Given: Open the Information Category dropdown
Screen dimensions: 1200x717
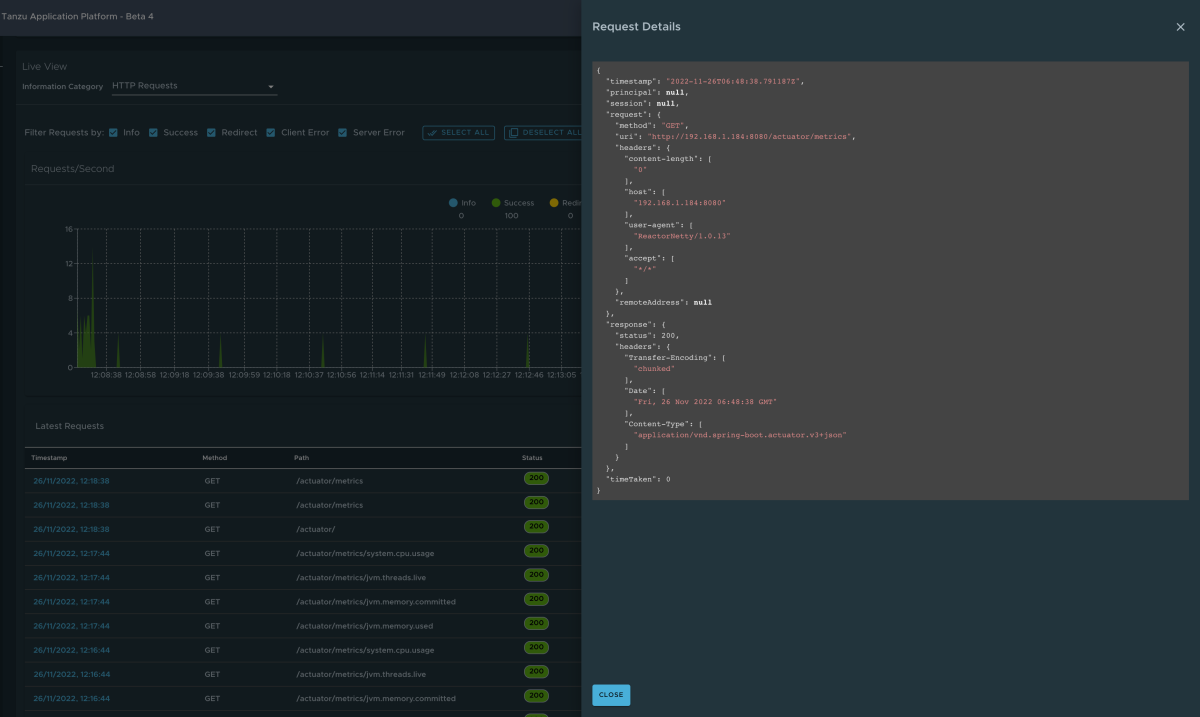Looking at the screenshot, I should tap(192, 87).
